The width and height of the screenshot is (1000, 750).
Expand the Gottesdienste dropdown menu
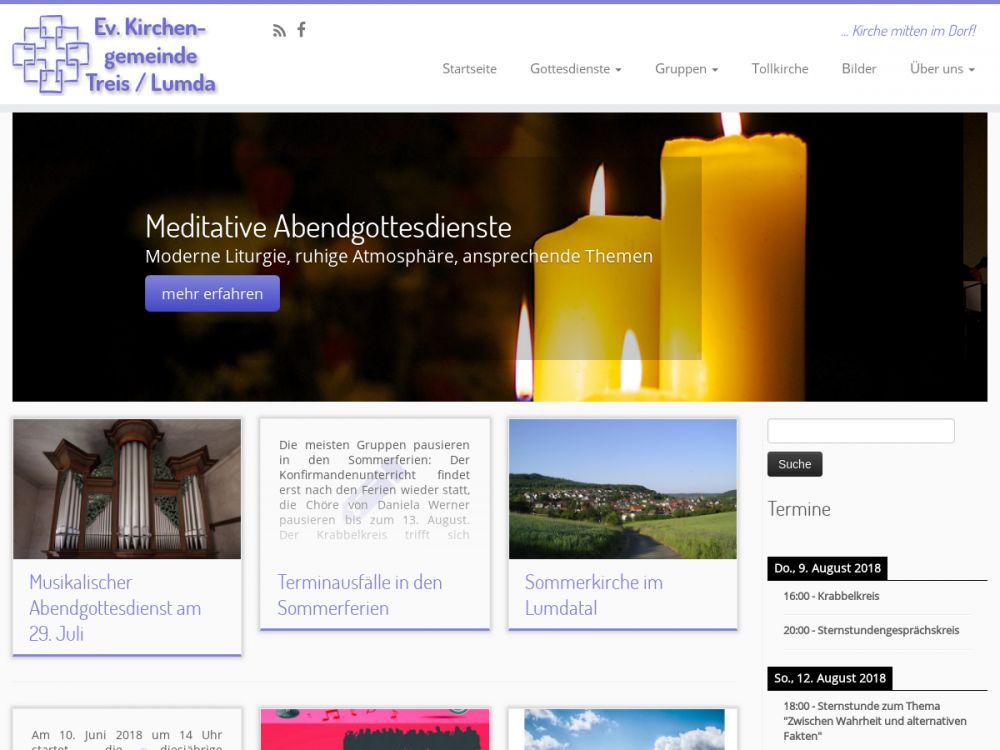coord(575,69)
